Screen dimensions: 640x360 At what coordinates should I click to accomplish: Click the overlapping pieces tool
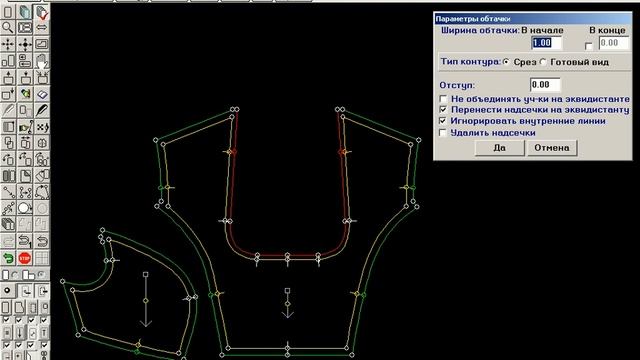(8, 143)
